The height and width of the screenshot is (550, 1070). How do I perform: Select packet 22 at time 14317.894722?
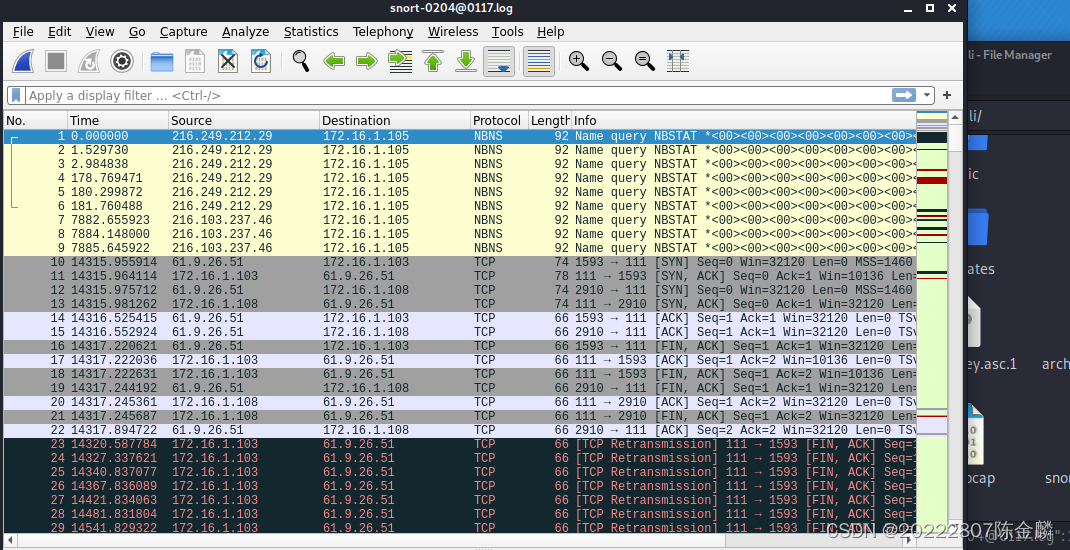point(460,430)
